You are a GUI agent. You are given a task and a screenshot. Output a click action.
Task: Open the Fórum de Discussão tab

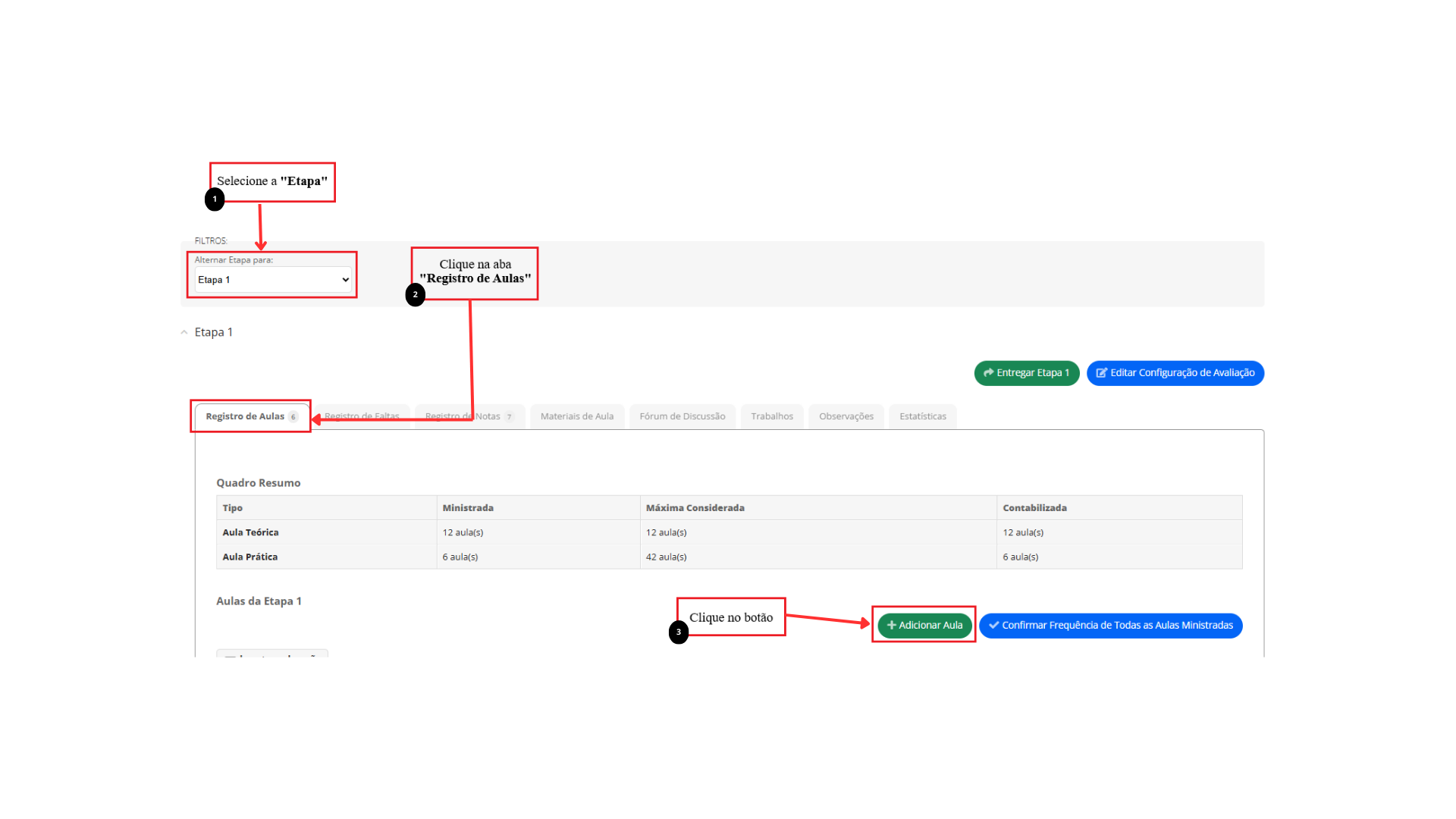(682, 416)
